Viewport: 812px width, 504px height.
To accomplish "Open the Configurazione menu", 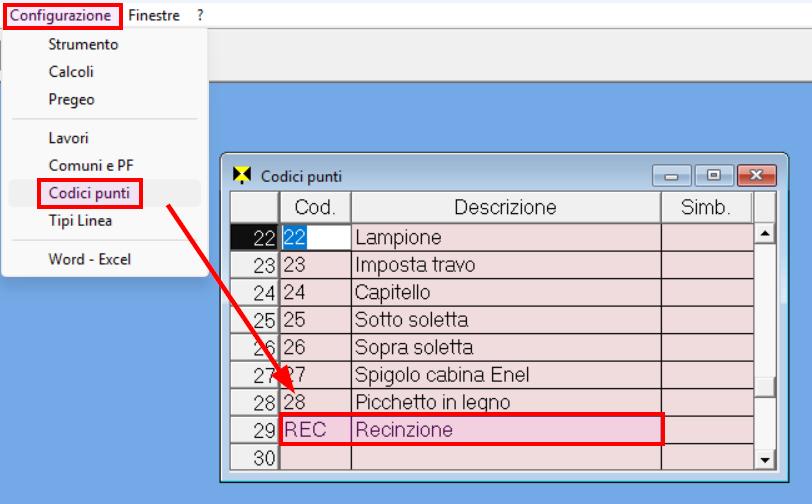I will coord(61,16).
